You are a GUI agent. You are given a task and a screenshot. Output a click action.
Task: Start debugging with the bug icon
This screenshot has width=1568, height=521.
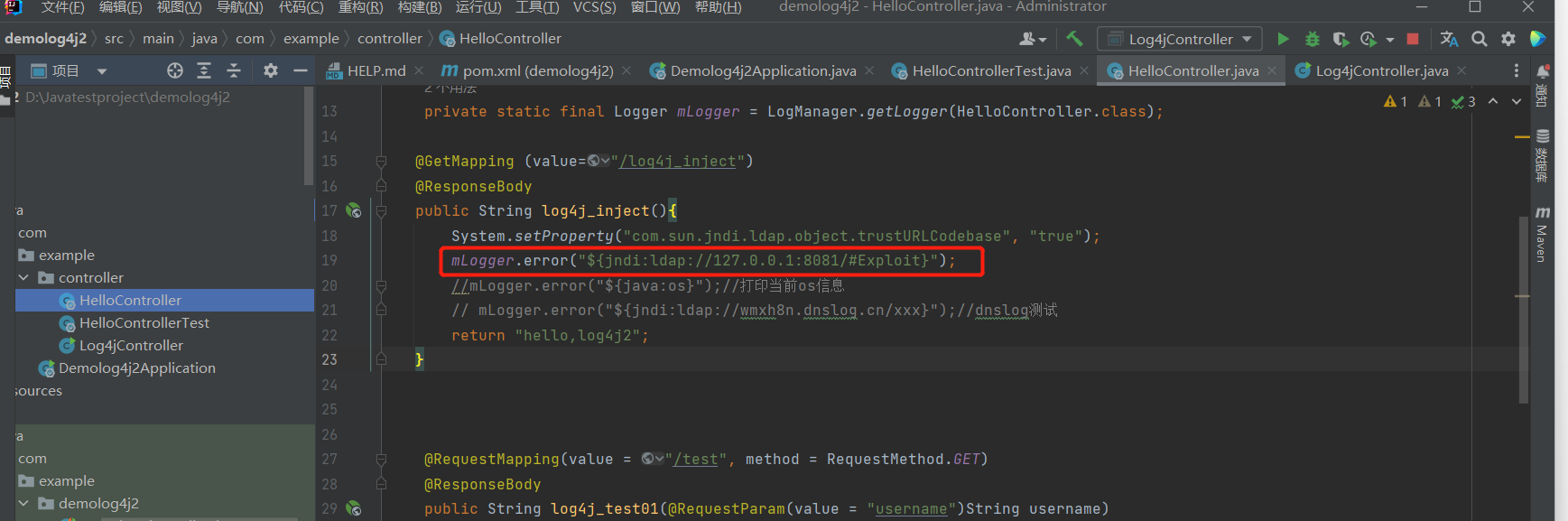(x=1313, y=39)
